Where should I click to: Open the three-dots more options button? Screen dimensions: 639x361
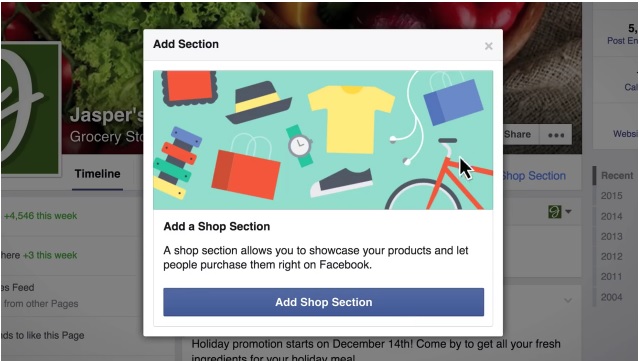[556, 135]
